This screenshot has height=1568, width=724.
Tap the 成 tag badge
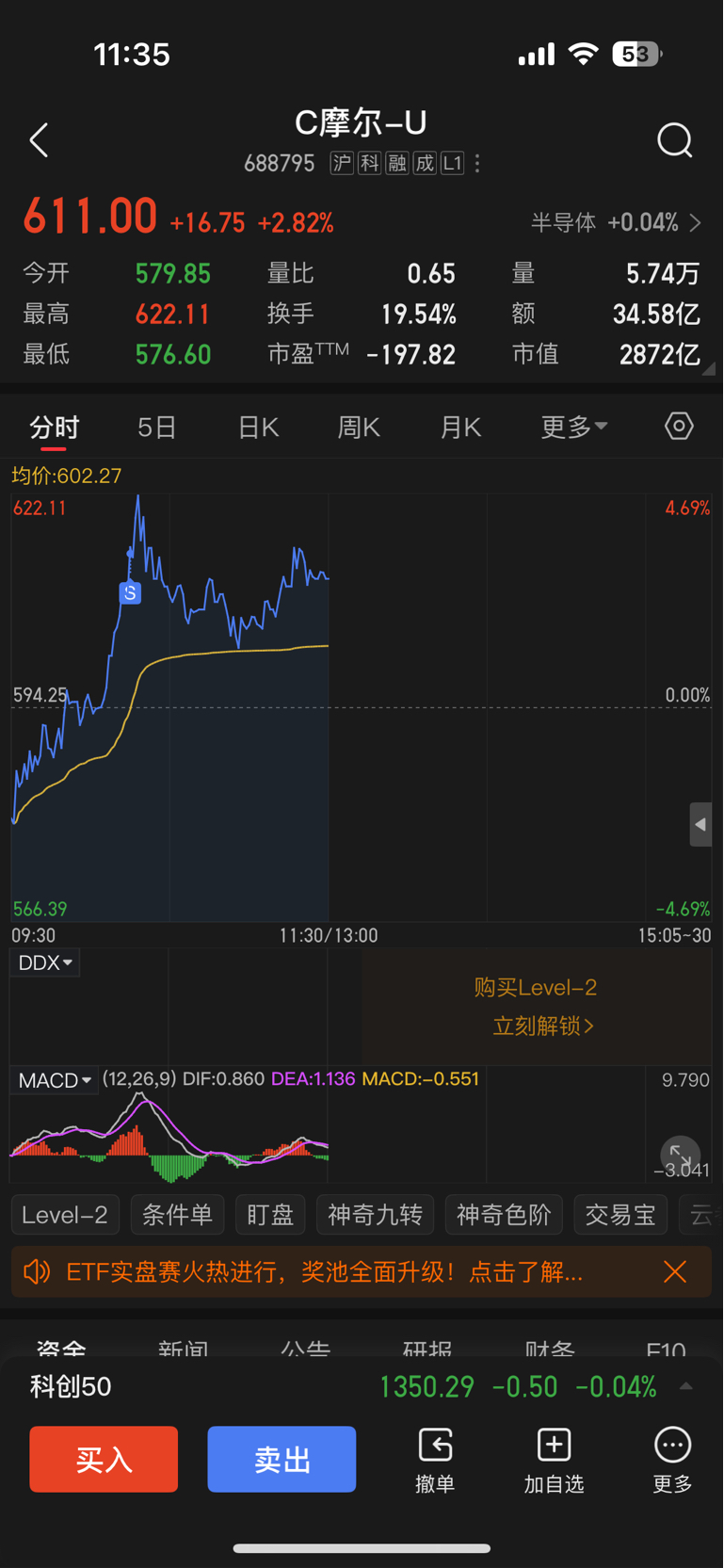click(x=425, y=164)
